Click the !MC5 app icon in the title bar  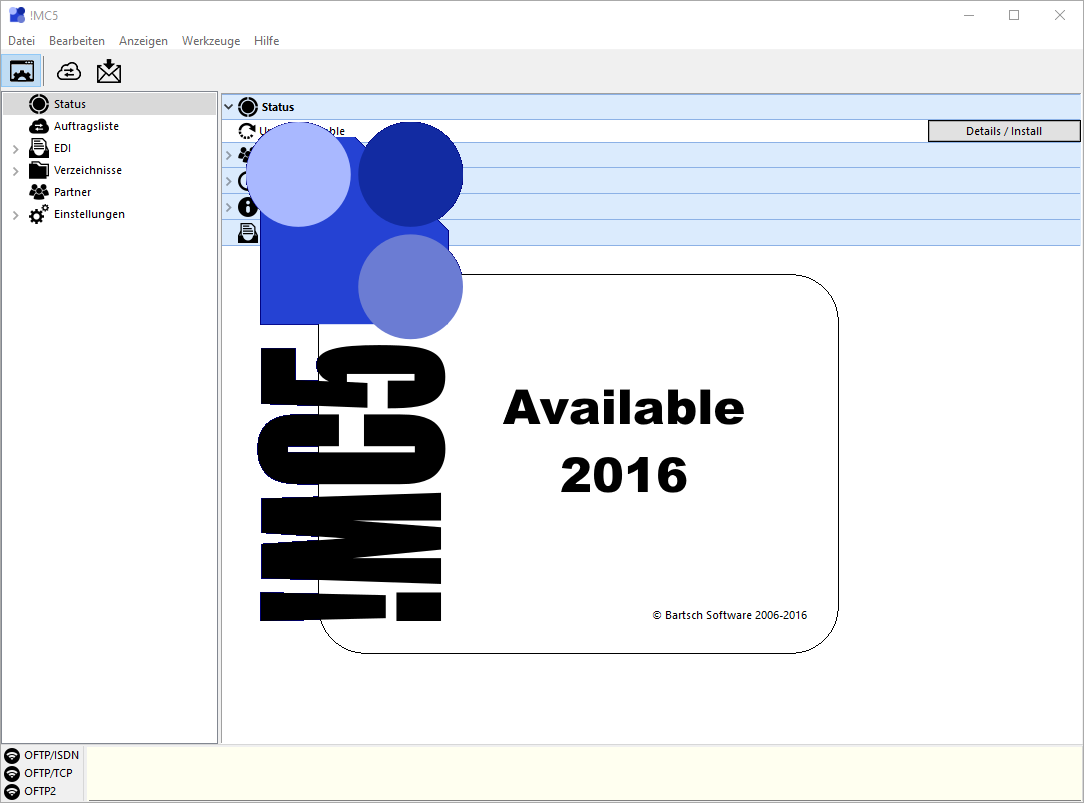point(17,15)
